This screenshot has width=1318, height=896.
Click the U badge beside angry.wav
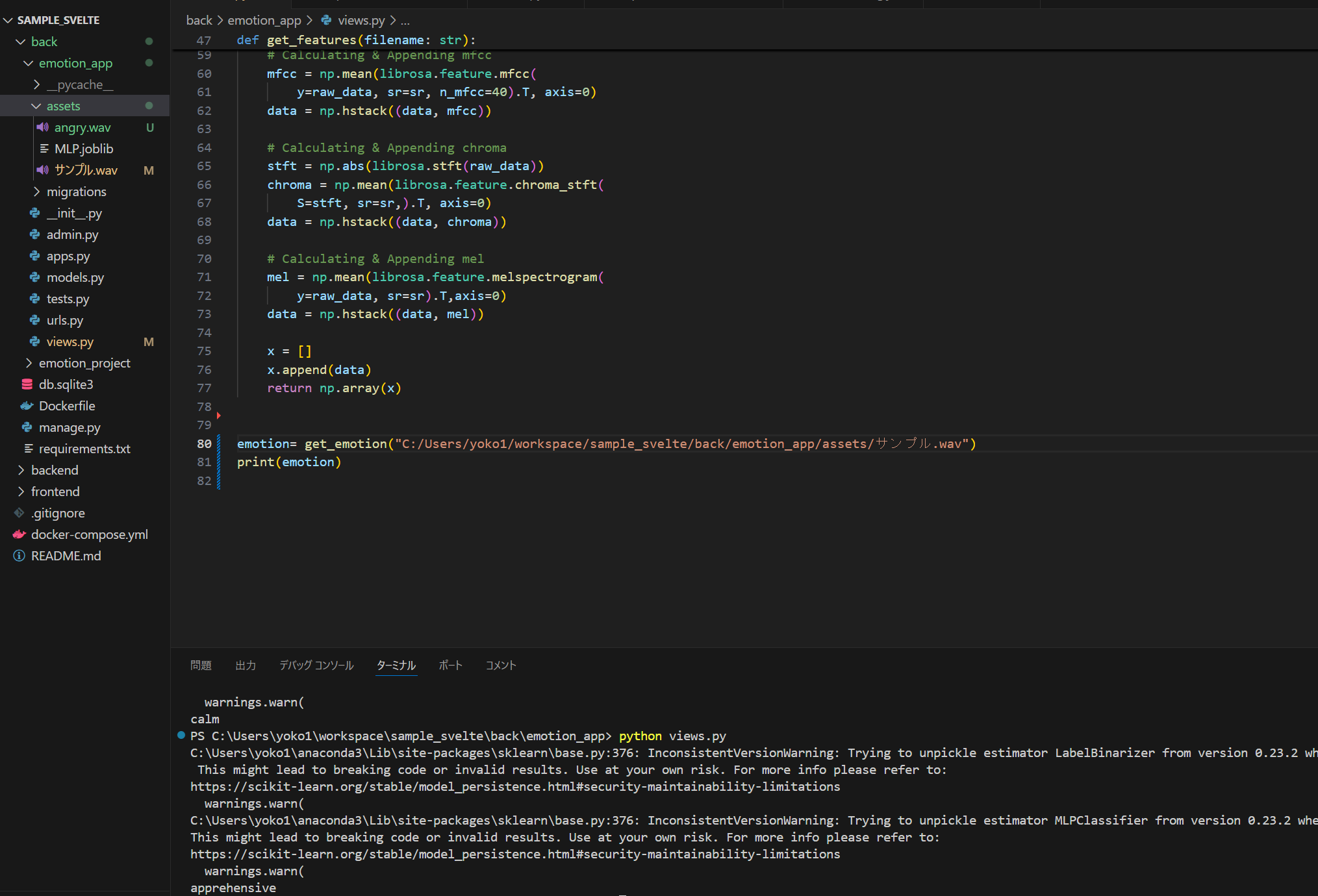point(150,127)
